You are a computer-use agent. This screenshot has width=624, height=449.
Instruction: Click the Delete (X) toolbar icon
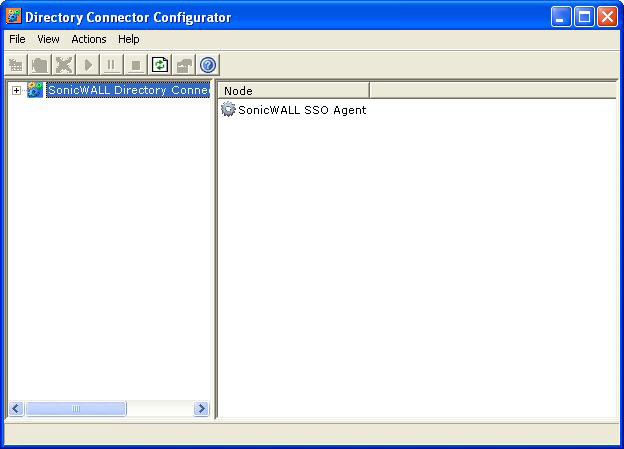coord(64,65)
